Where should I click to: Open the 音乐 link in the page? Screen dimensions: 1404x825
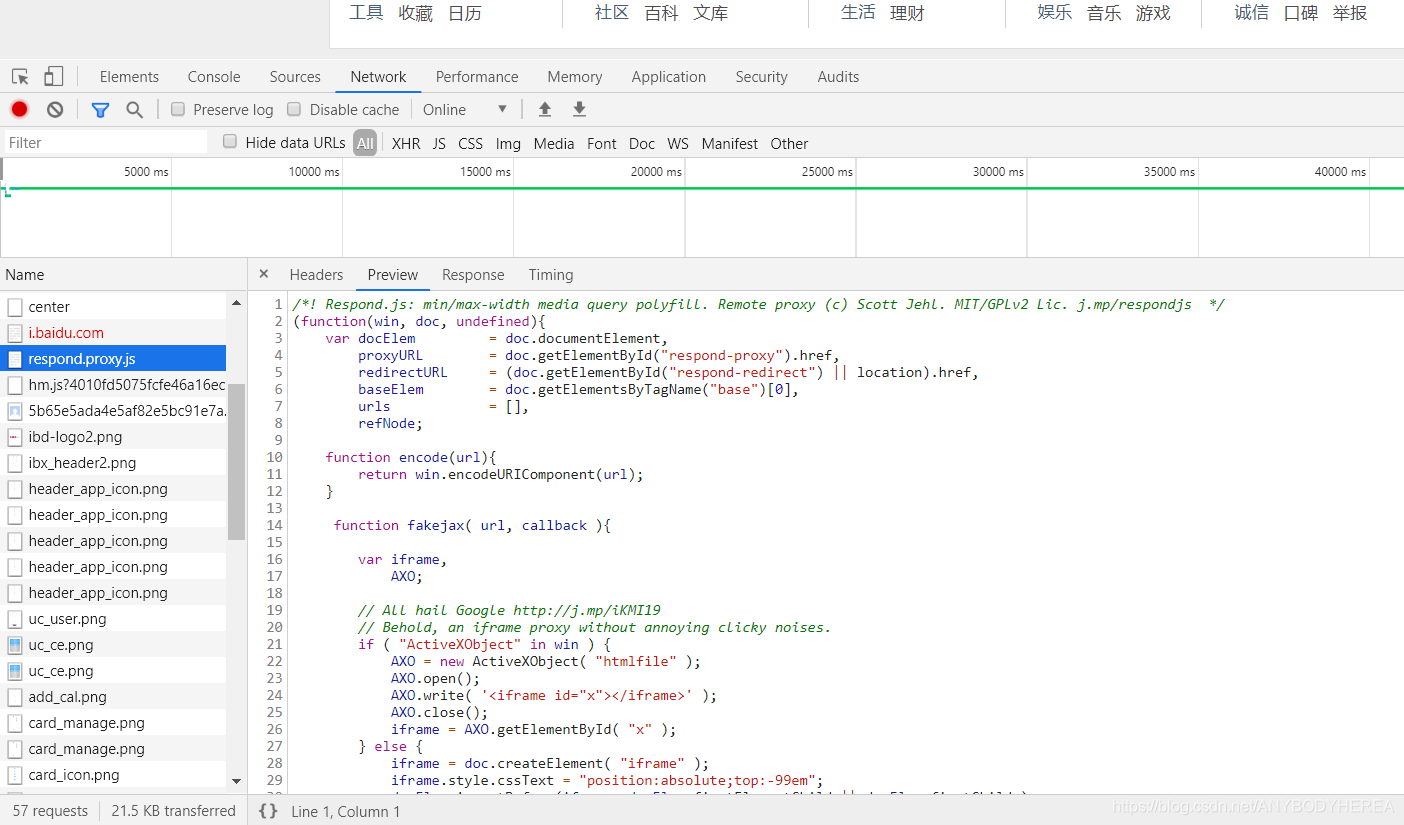point(1104,13)
